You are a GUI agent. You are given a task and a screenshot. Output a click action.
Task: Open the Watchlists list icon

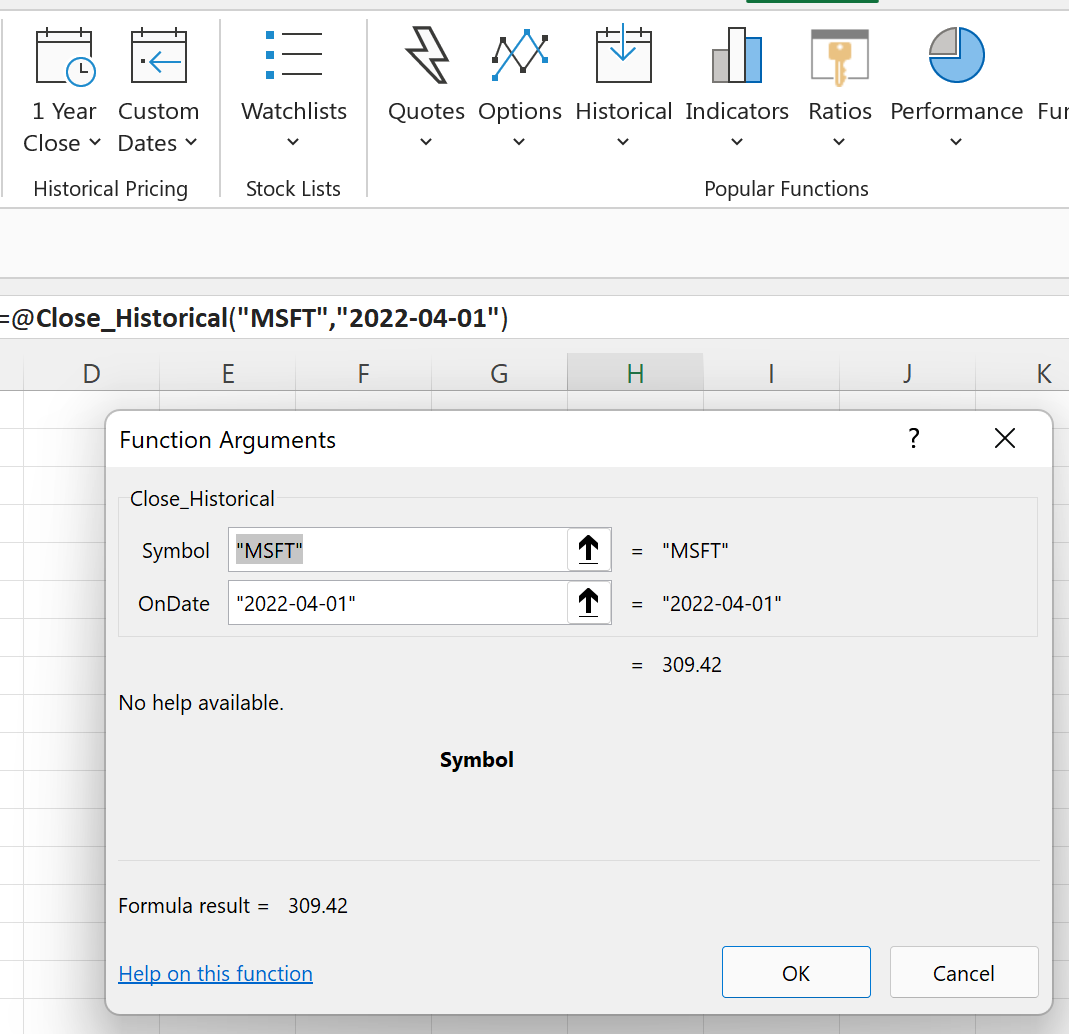coord(294,55)
